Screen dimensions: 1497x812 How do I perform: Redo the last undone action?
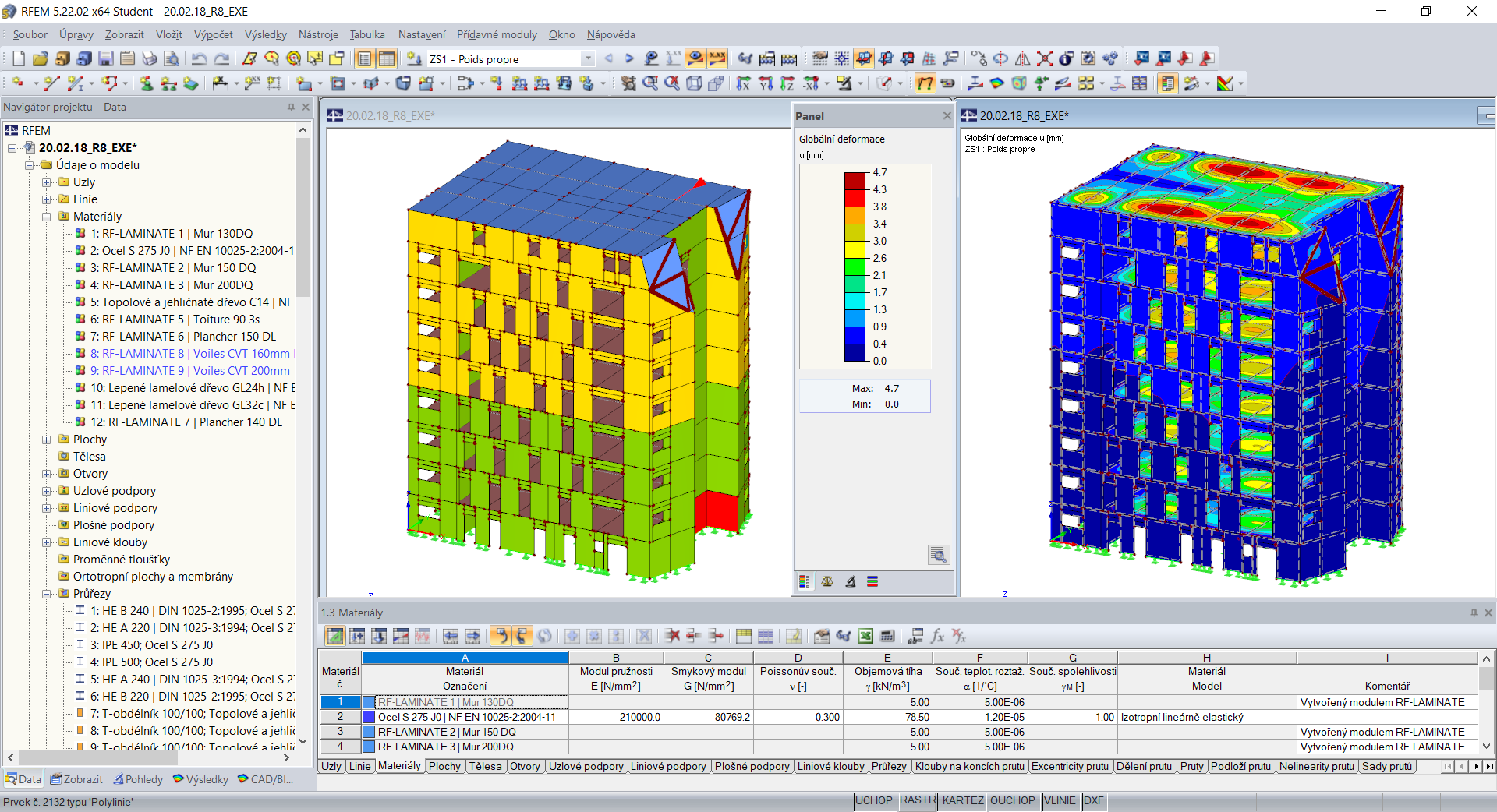pos(221,58)
